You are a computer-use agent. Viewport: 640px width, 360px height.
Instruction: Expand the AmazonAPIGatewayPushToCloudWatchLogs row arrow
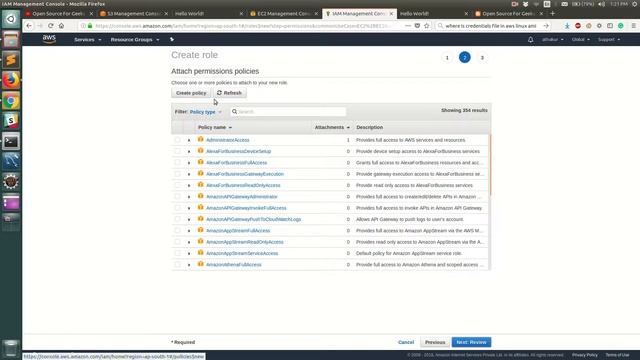click(x=189, y=220)
